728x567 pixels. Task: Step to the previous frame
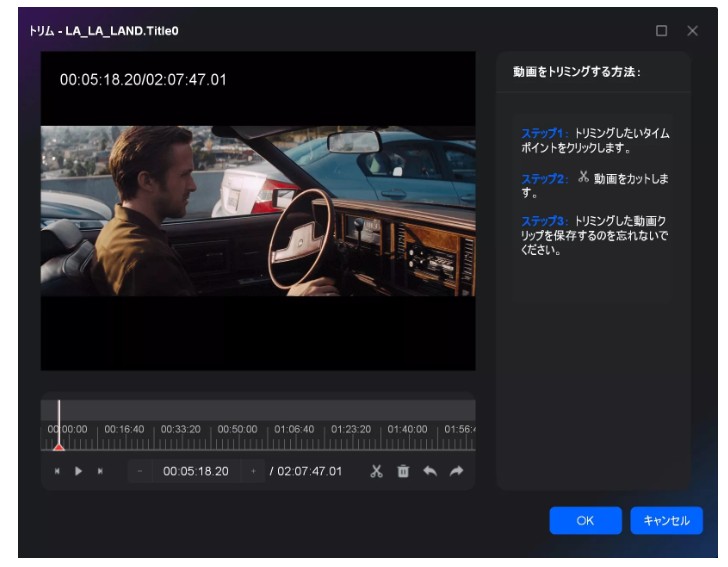point(57,471)
